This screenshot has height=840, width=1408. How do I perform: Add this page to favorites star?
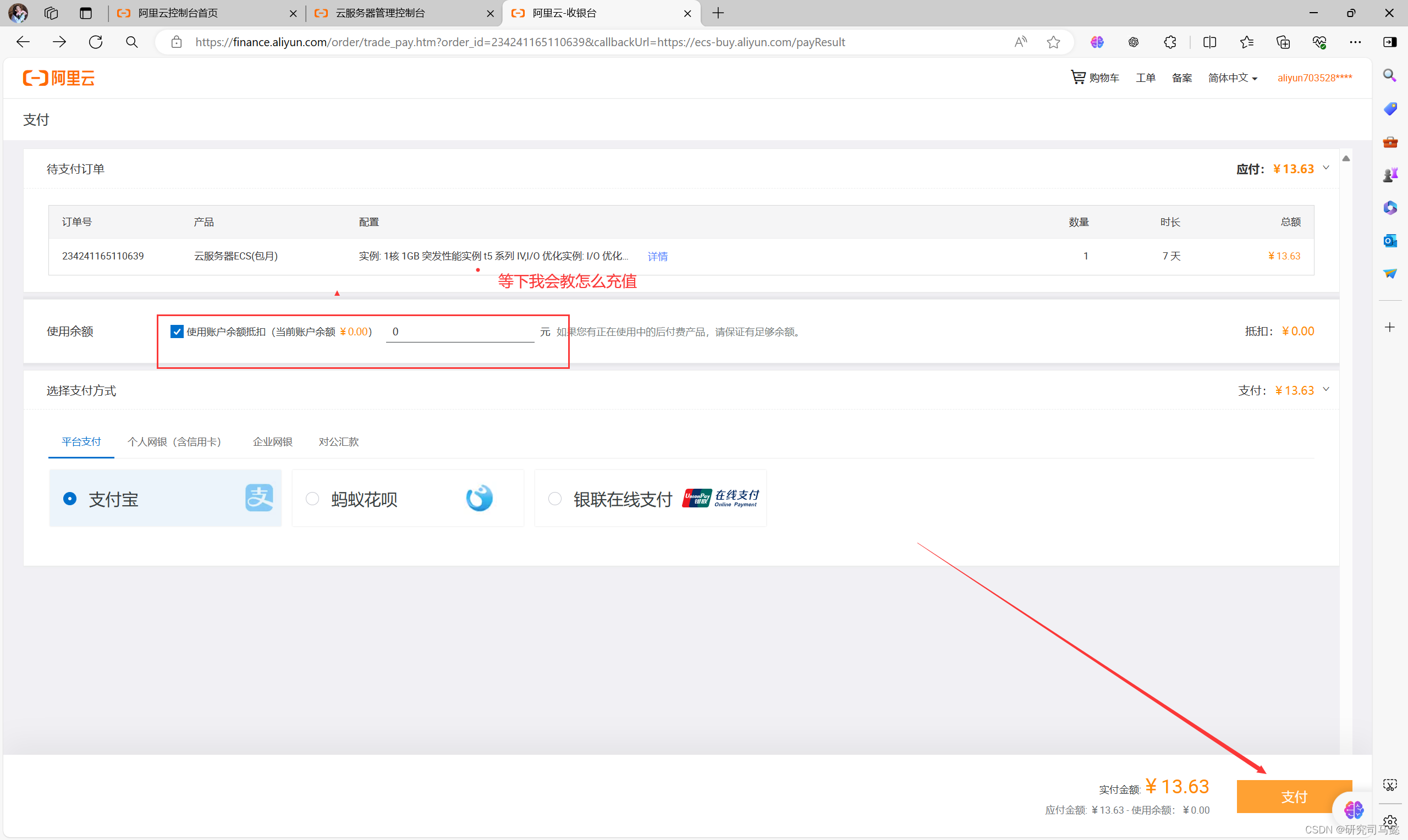click(1054, 42)
